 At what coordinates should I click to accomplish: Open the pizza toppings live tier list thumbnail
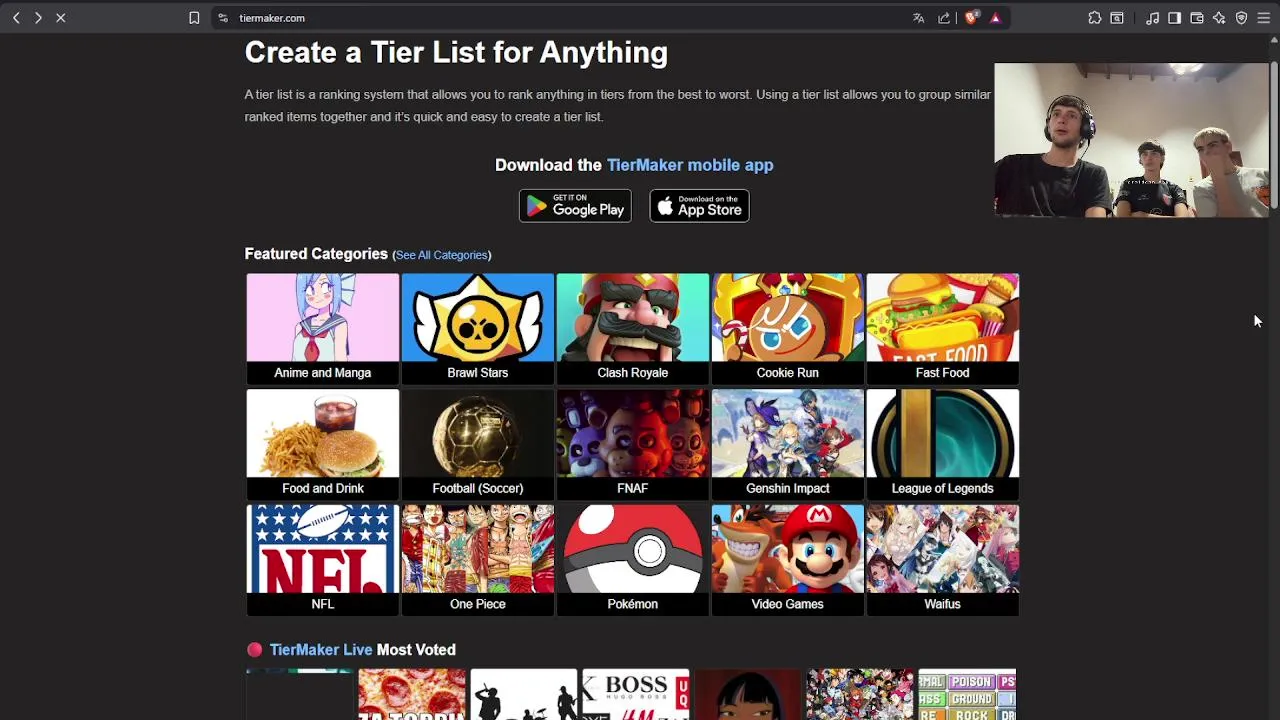click(412, 694)
